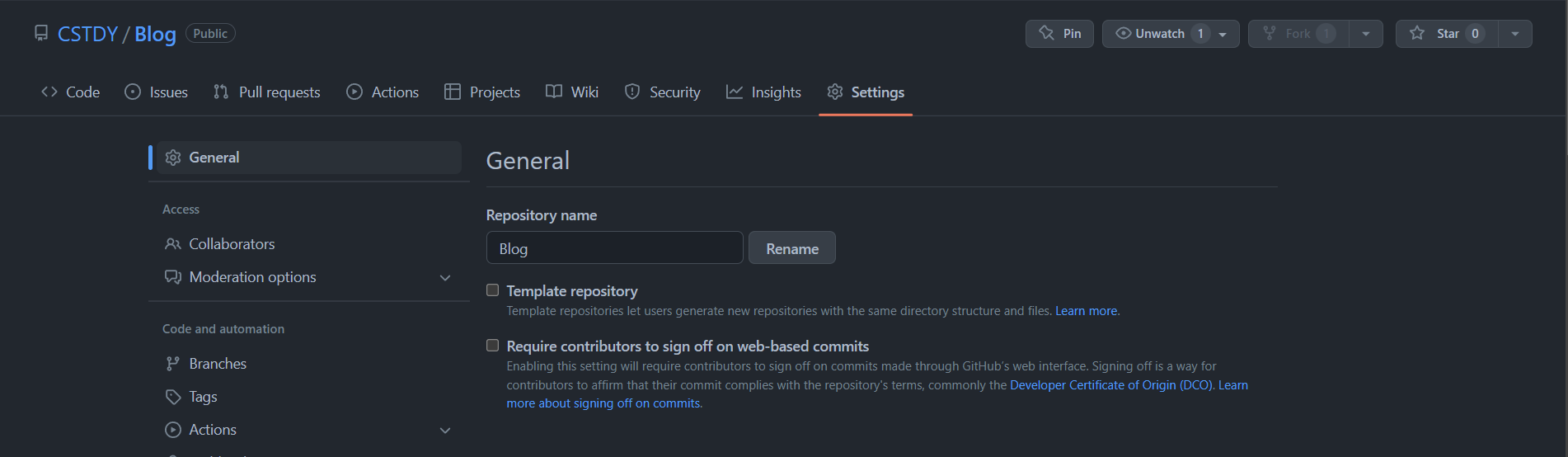Open the Star lists dropdown arrow
Viewport: 1568px width, 457px height.
coord(1515,34)
